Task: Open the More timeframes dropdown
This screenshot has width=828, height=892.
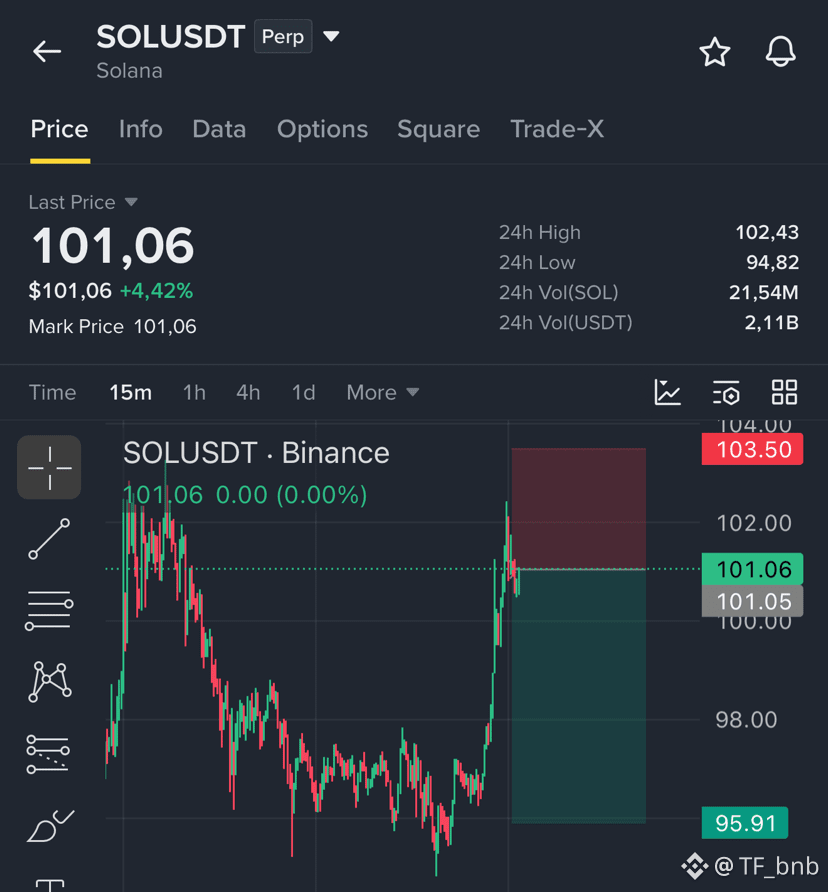Action: tap(383, 393)
